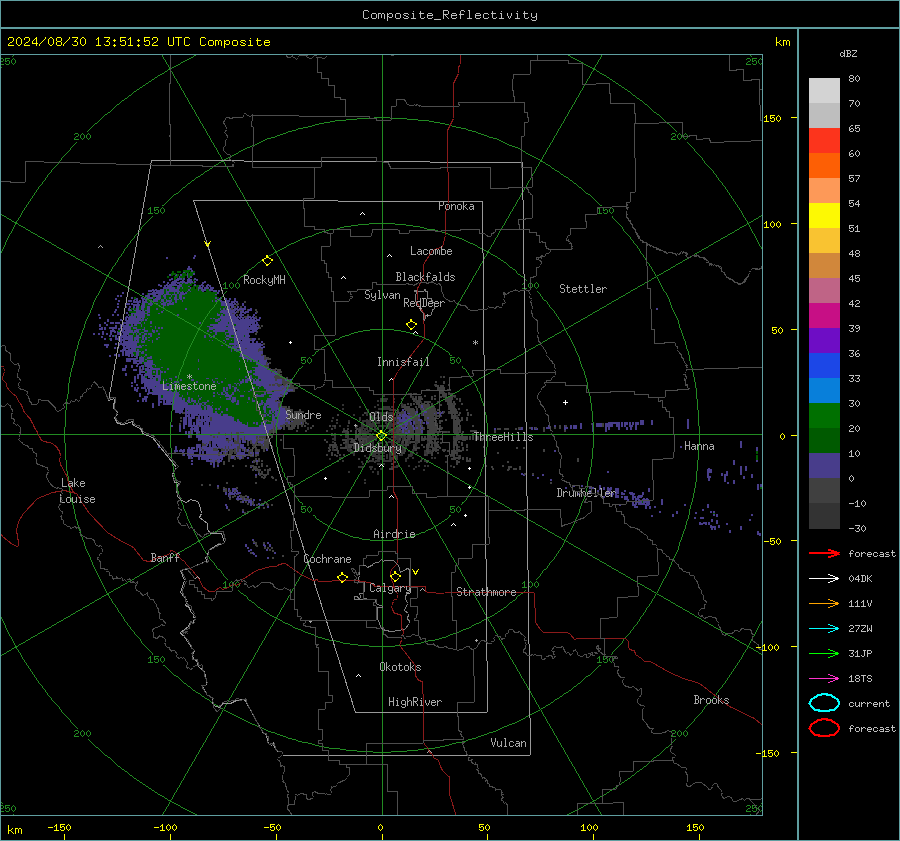The image size is (900, 841).
Task: Click the Lacombe label
Action: point(431,251)
